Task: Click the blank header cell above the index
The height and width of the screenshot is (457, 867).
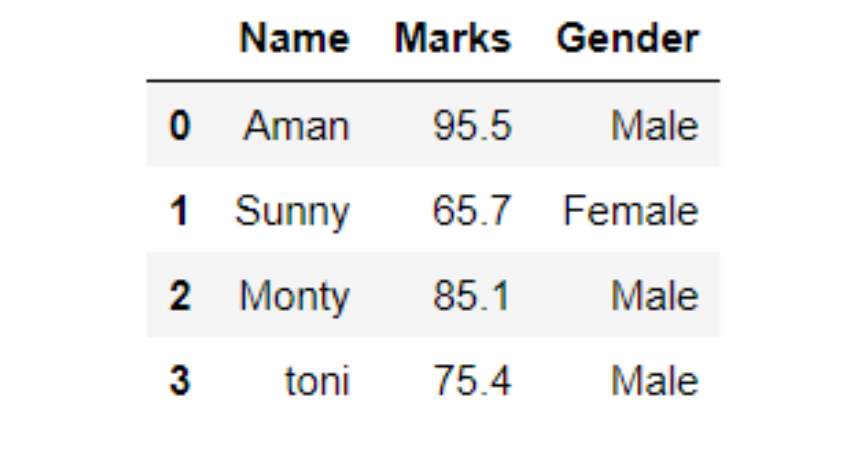Action: point(179,40)
